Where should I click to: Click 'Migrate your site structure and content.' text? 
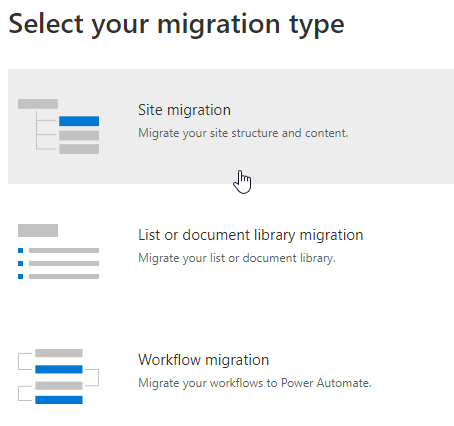click(243, 133)
